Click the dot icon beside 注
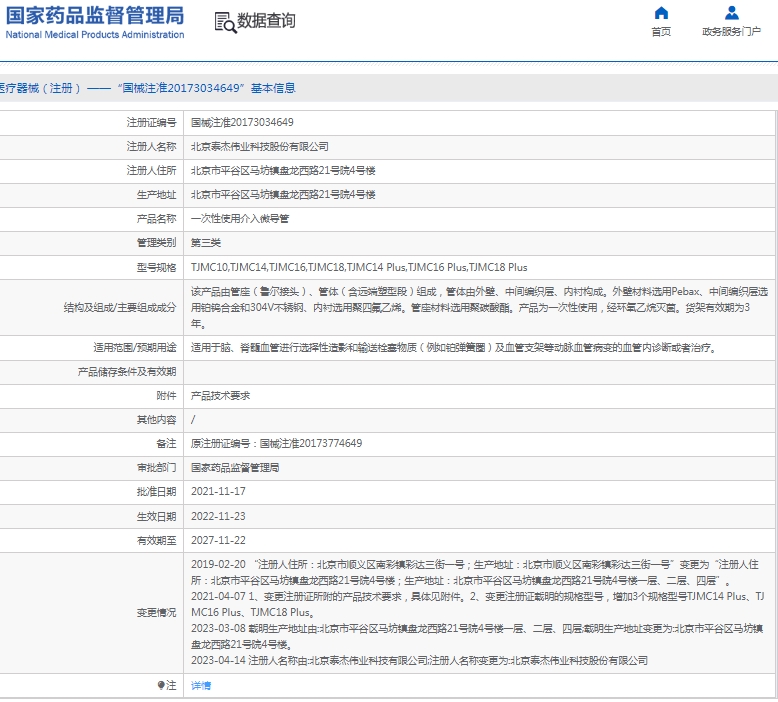The width and height of the screenshot is (778, 702). 160,686
